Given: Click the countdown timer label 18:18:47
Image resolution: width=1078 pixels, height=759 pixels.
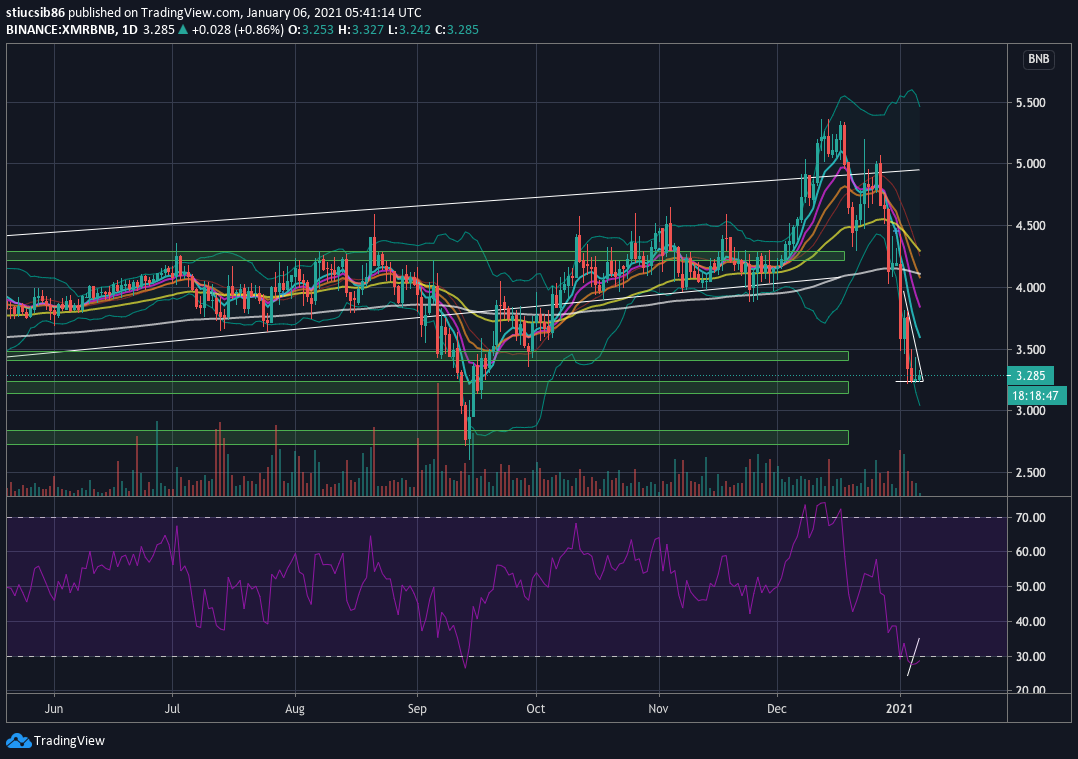Looking at the screenshot, I should [1036, 395].
